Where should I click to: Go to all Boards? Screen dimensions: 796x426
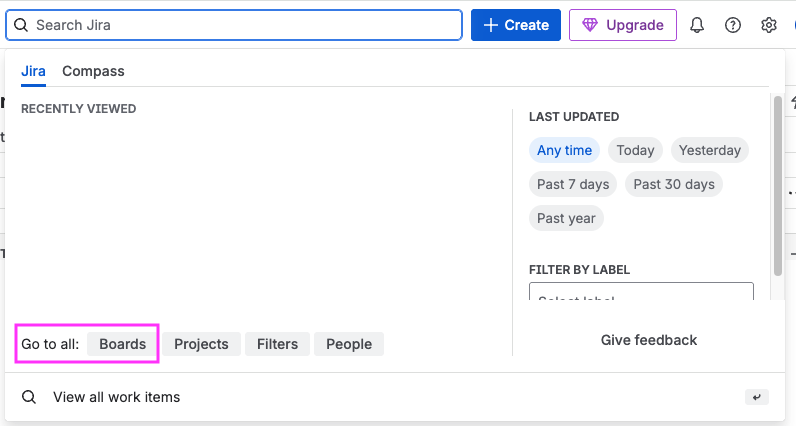[122, 344]
